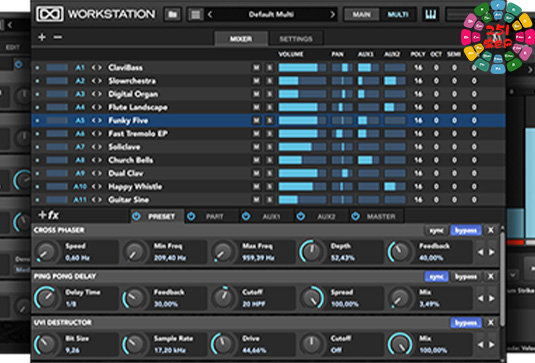Open the Default Multi preset selector
Viewport: 535px width, 363px height.
(x=271, y=15)
